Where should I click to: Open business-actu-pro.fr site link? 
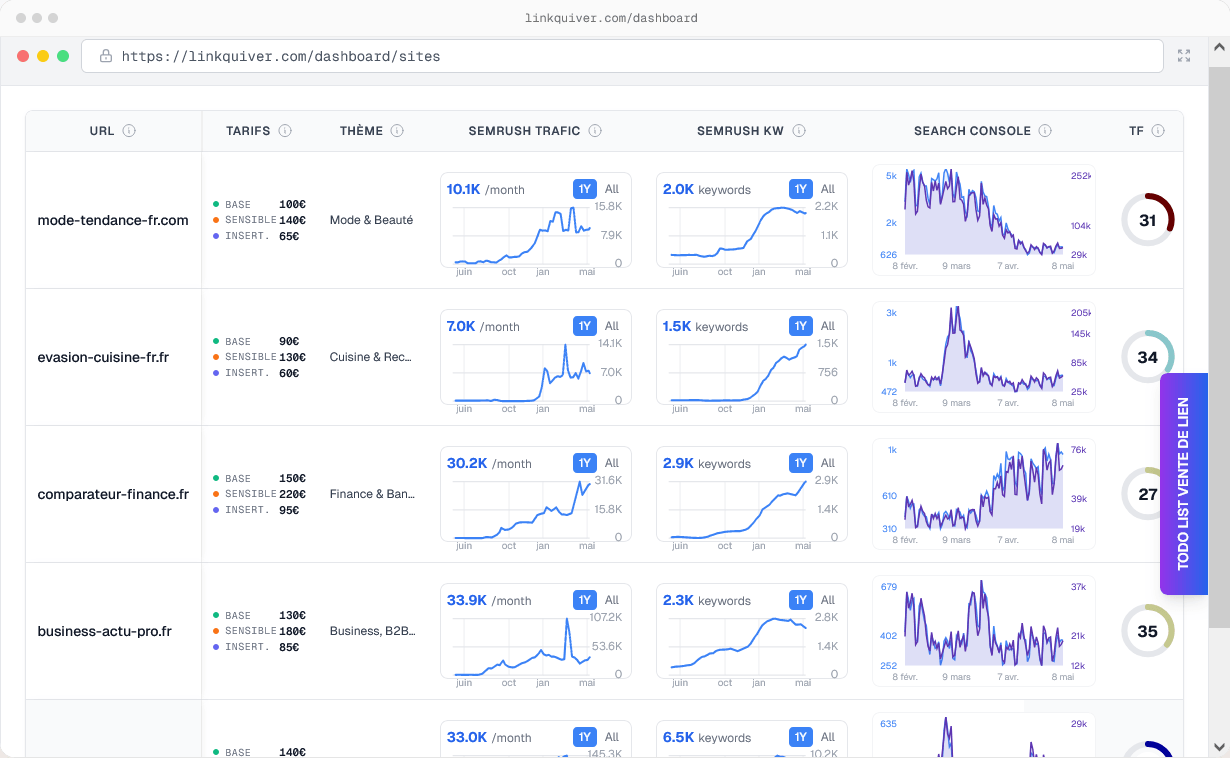click(x=105, y=631)
